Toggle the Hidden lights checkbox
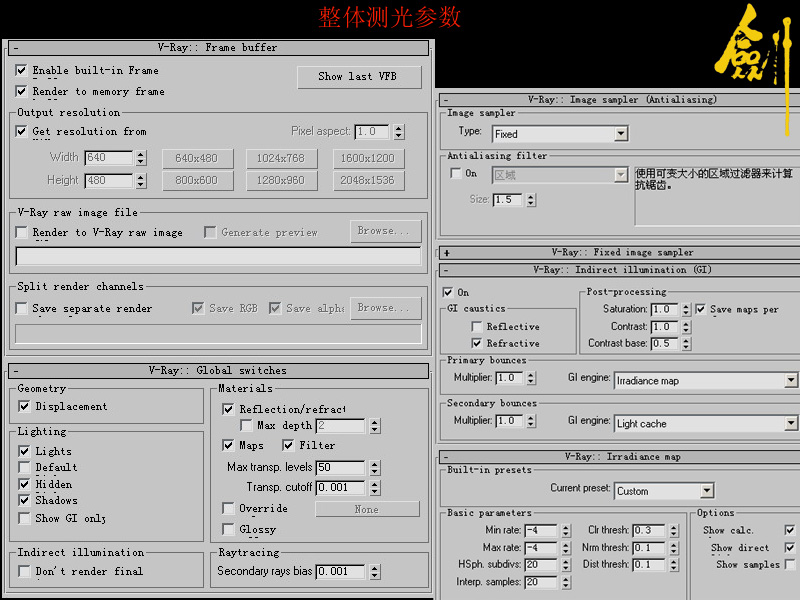This screenshot has height=600, width=800. point(25,484)
